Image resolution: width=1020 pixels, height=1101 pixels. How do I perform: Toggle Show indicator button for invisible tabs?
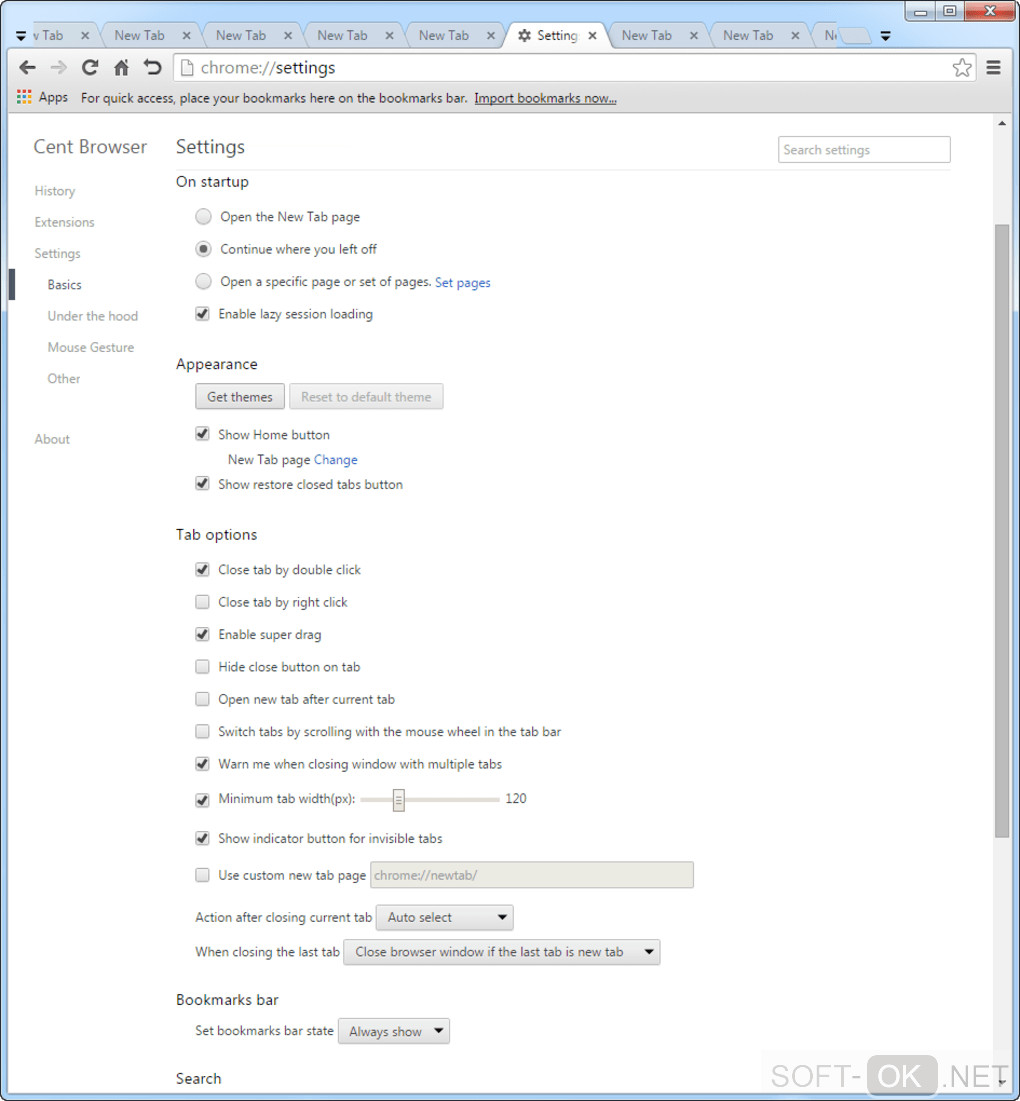tap(202, 838)
